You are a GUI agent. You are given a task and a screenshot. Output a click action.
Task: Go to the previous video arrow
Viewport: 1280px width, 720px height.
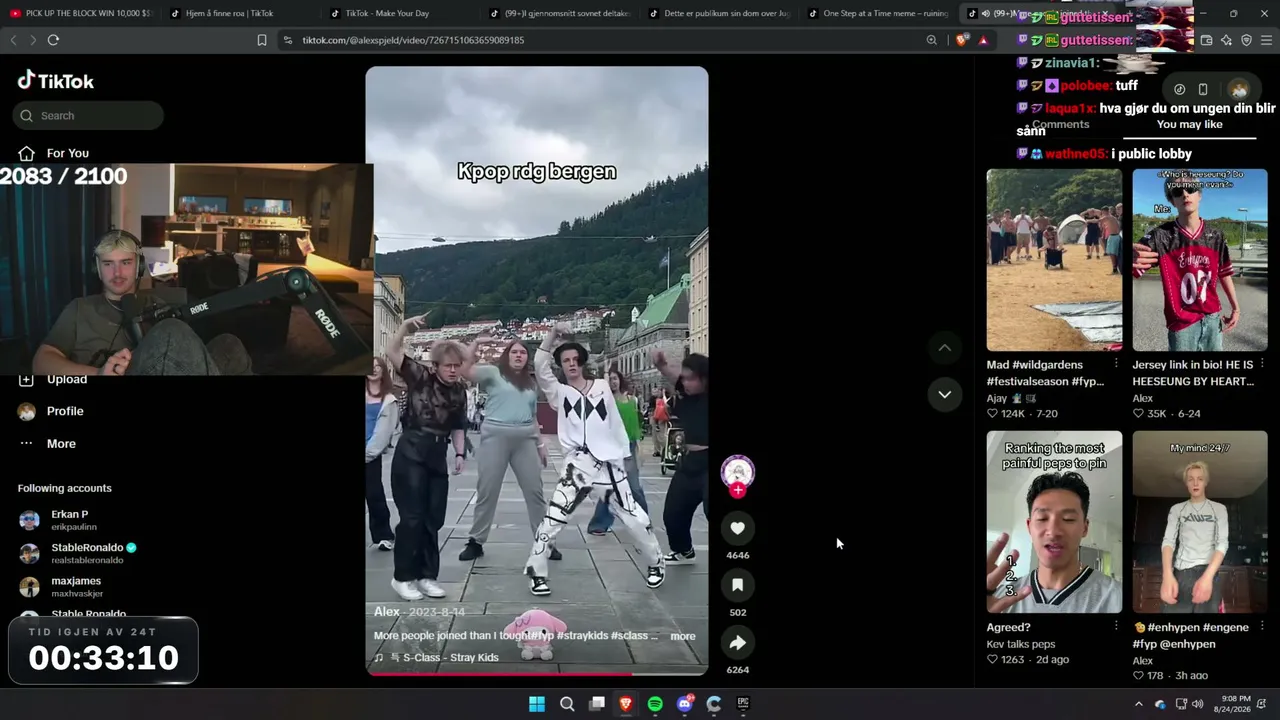click(944, 347)
